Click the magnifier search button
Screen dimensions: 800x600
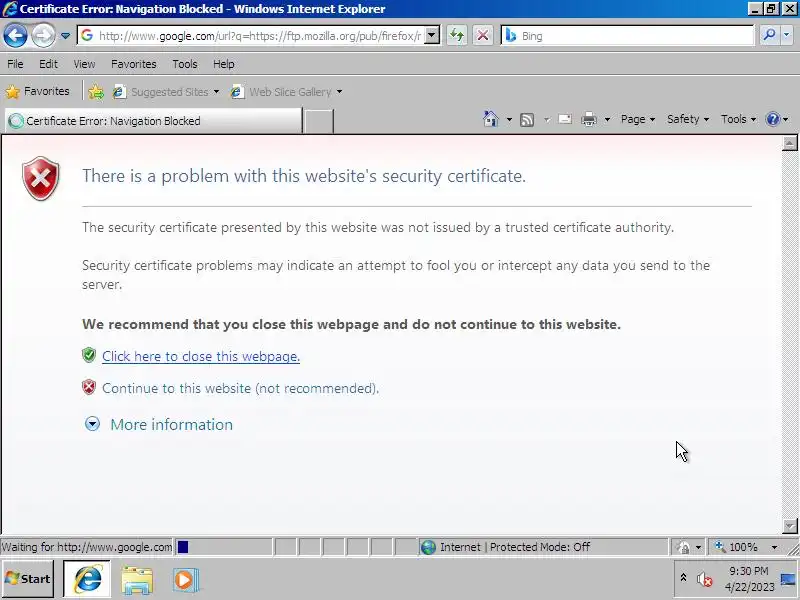[769, 36]
